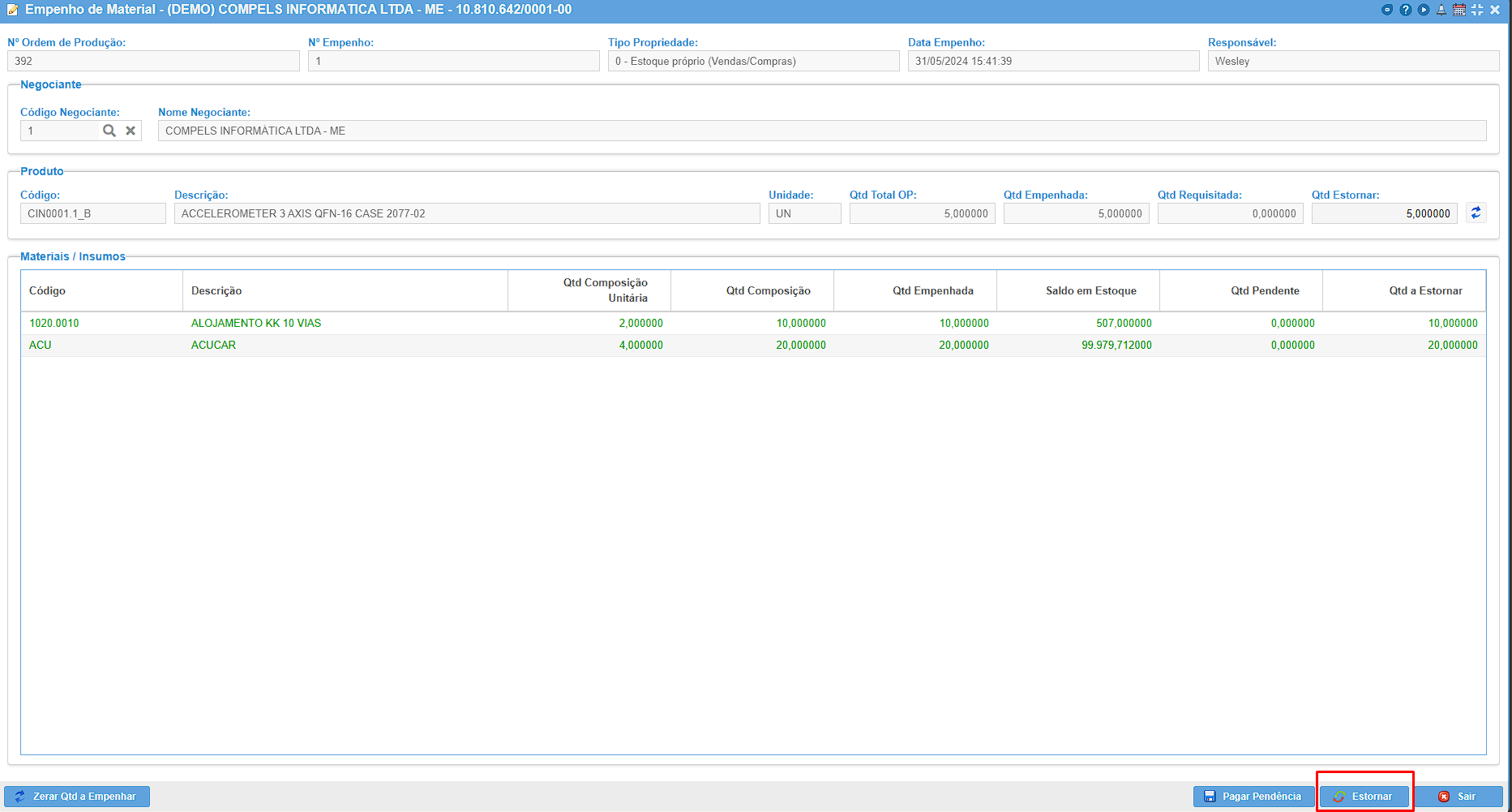Image resolution: width=1512 pixels, height=812 pixels.
Task: Click the product Descrição field
Action: coord(467,213)
